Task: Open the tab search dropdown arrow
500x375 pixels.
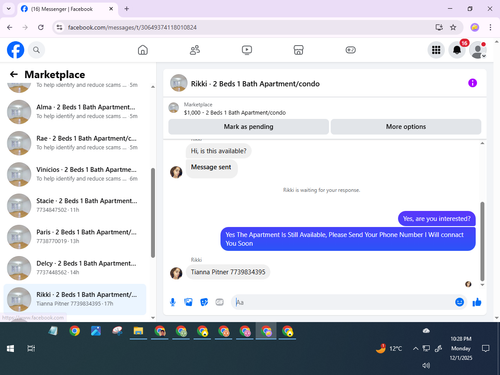Action: click(x=9, y=9)
